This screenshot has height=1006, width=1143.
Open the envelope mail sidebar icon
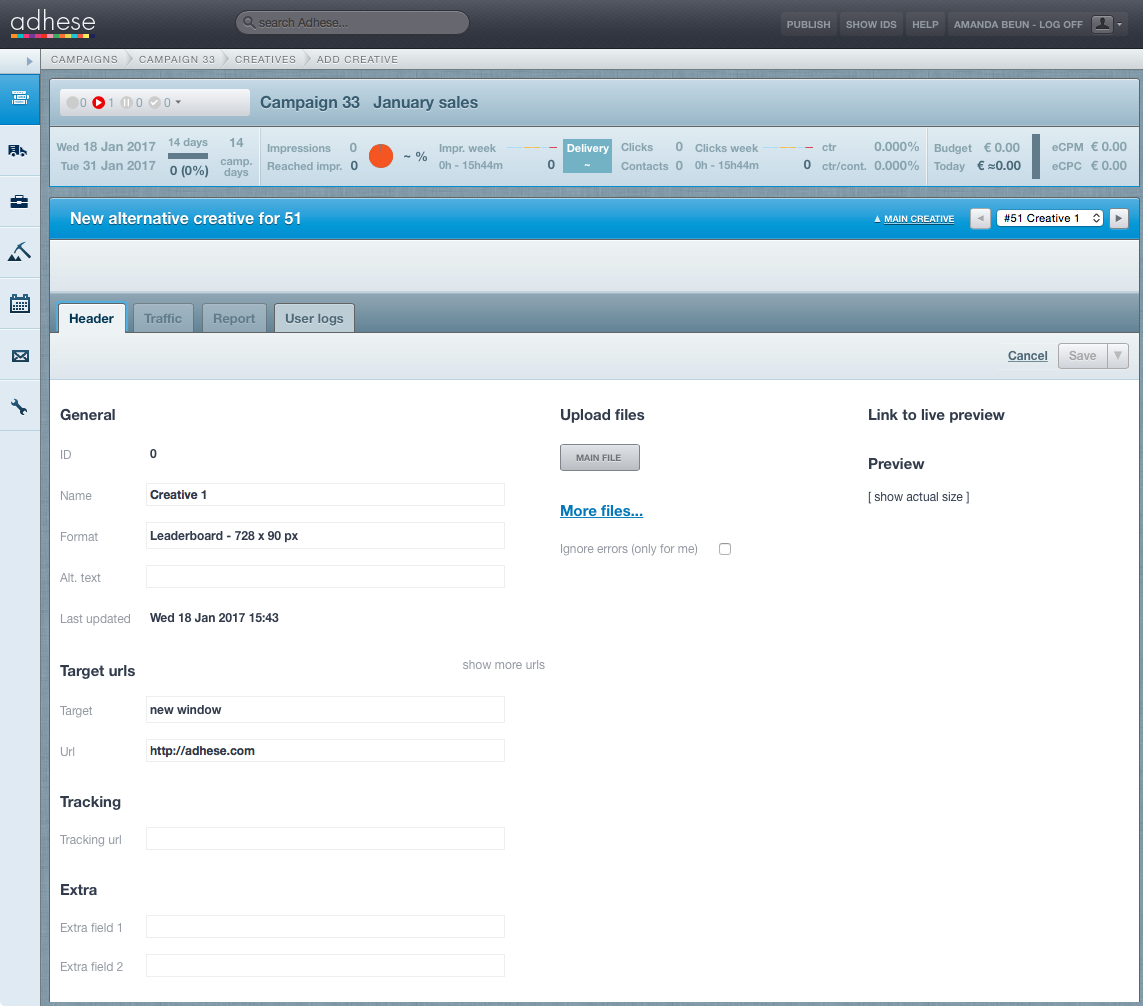pos(20,356)
